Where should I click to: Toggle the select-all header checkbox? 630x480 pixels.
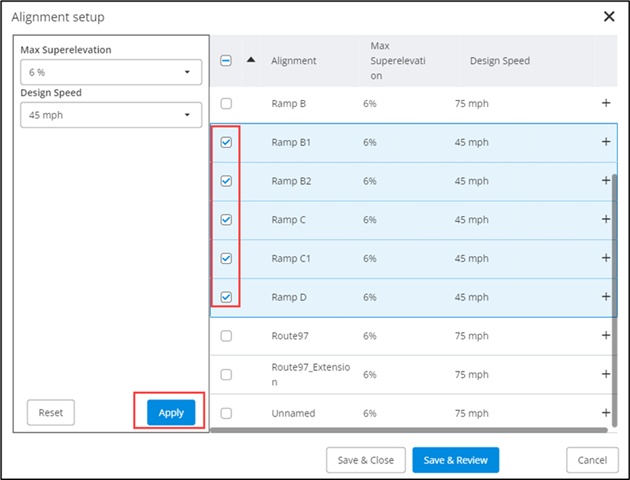point(226,60)
